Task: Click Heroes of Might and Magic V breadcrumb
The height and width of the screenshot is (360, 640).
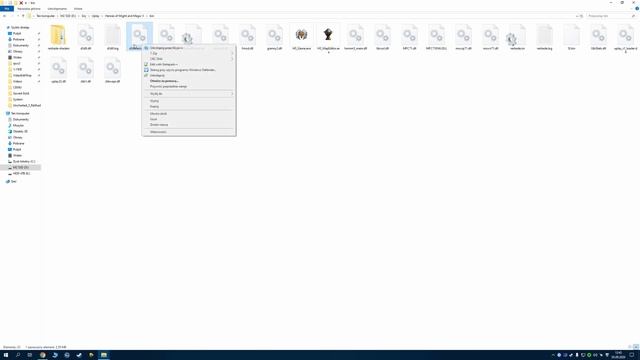Action: point(124,16)
